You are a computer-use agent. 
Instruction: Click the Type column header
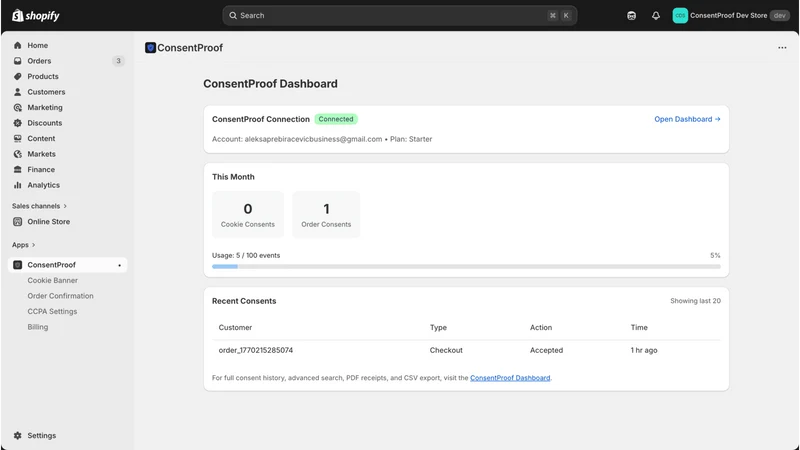pos(438,328)
